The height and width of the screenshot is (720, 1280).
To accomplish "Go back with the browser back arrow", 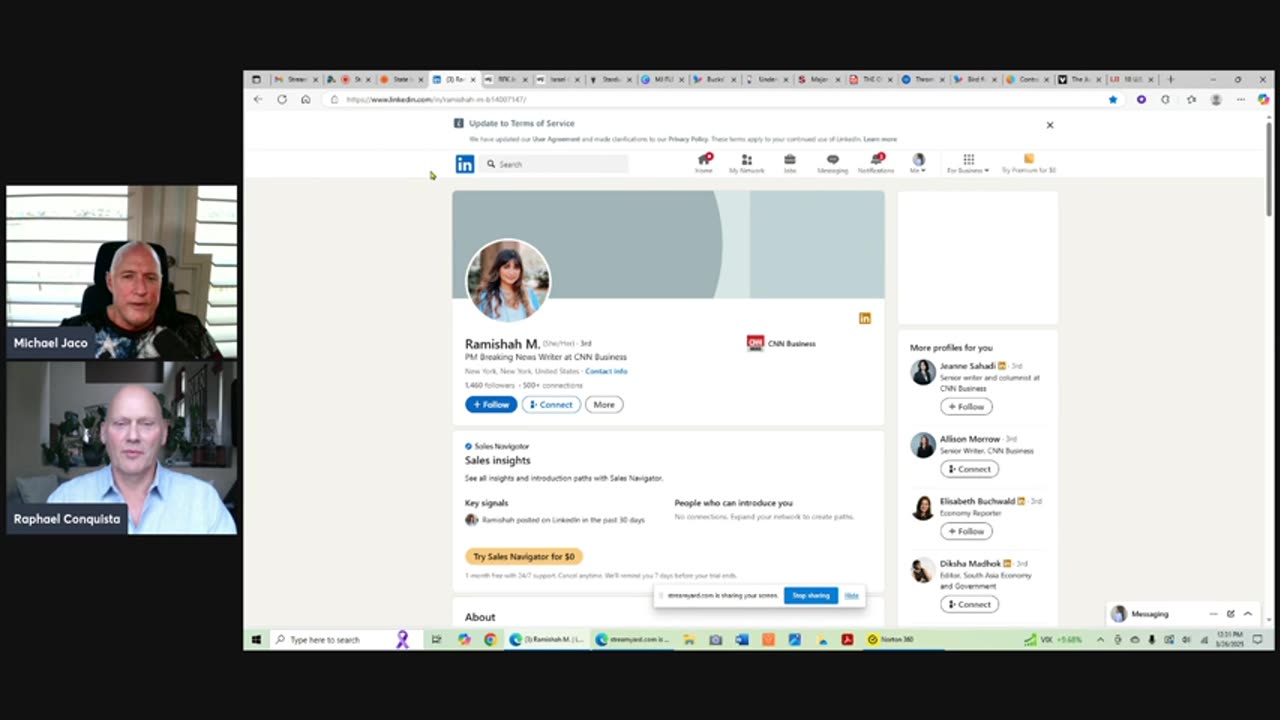I will [x=258, y=99].
